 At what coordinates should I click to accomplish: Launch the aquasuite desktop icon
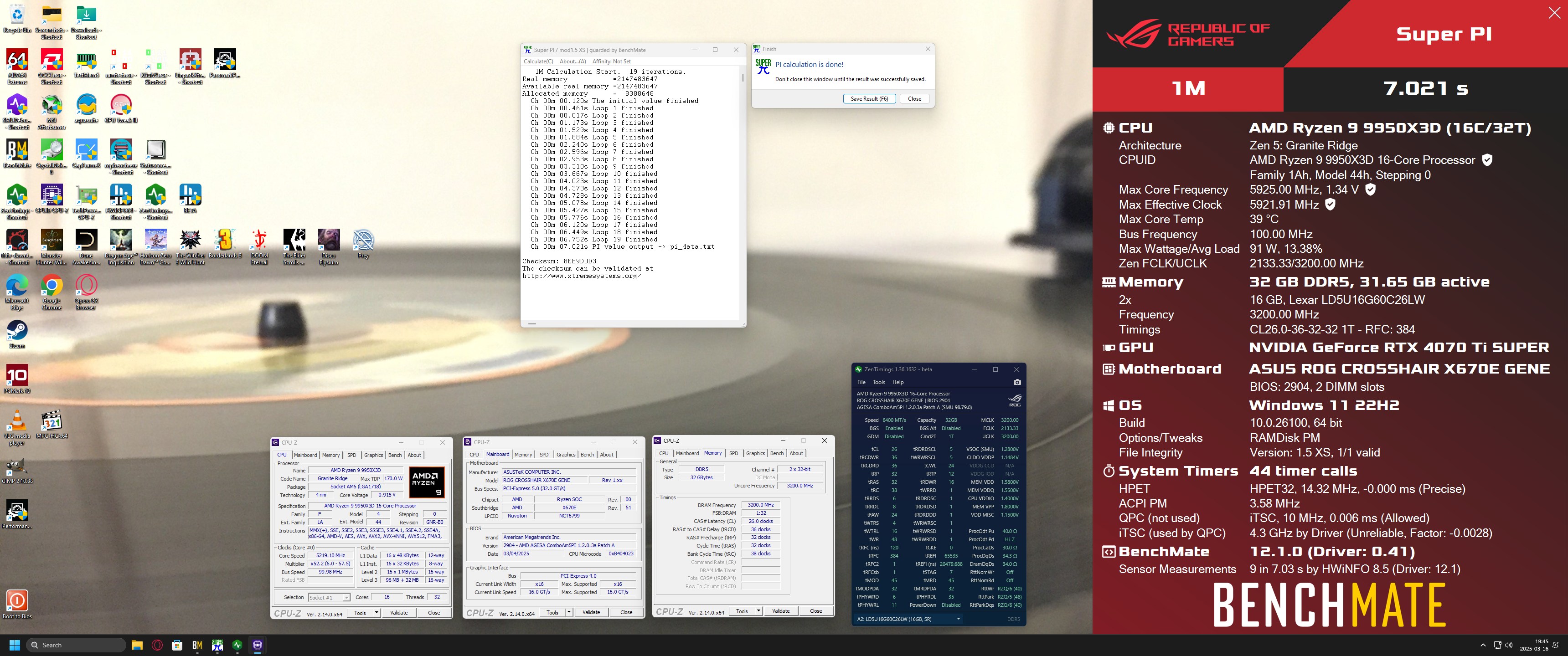point(87,108)
